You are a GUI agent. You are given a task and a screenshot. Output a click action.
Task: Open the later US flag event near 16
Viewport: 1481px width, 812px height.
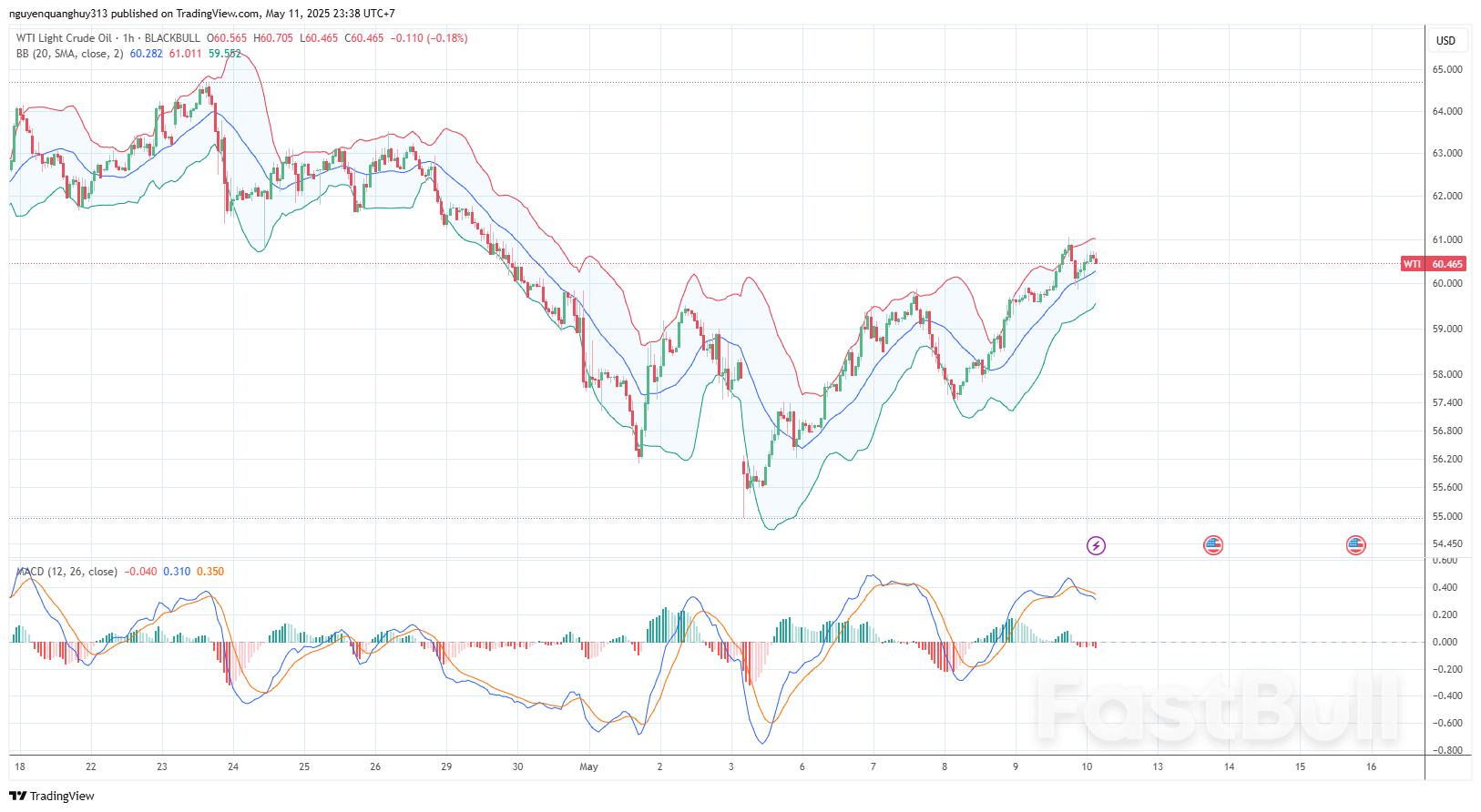click(x=1355, y=545)
